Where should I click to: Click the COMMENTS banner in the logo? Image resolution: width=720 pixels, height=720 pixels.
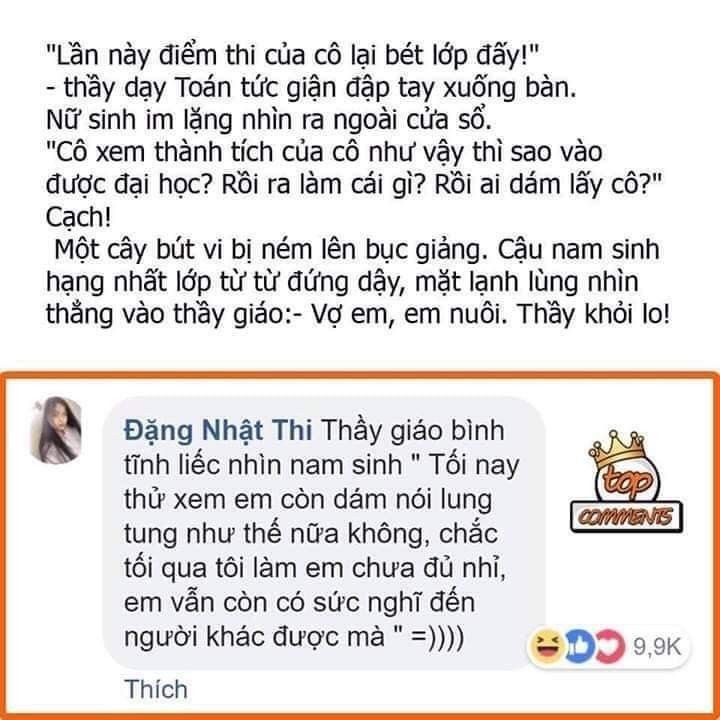click(x=626, y=517)
